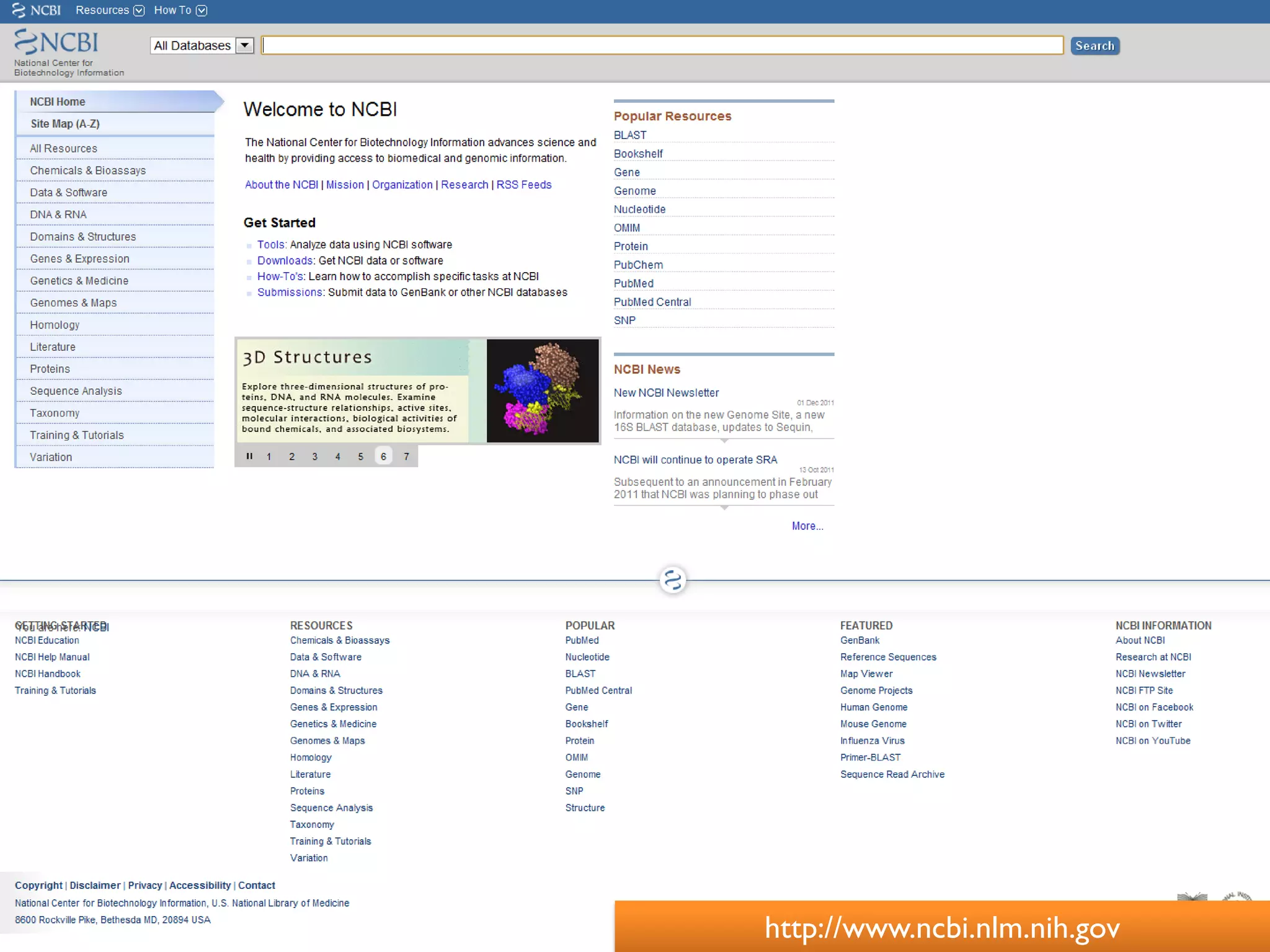Jump to slide 1 of the banner
The width and height of the screenshot is (1270, 952).
269,457
